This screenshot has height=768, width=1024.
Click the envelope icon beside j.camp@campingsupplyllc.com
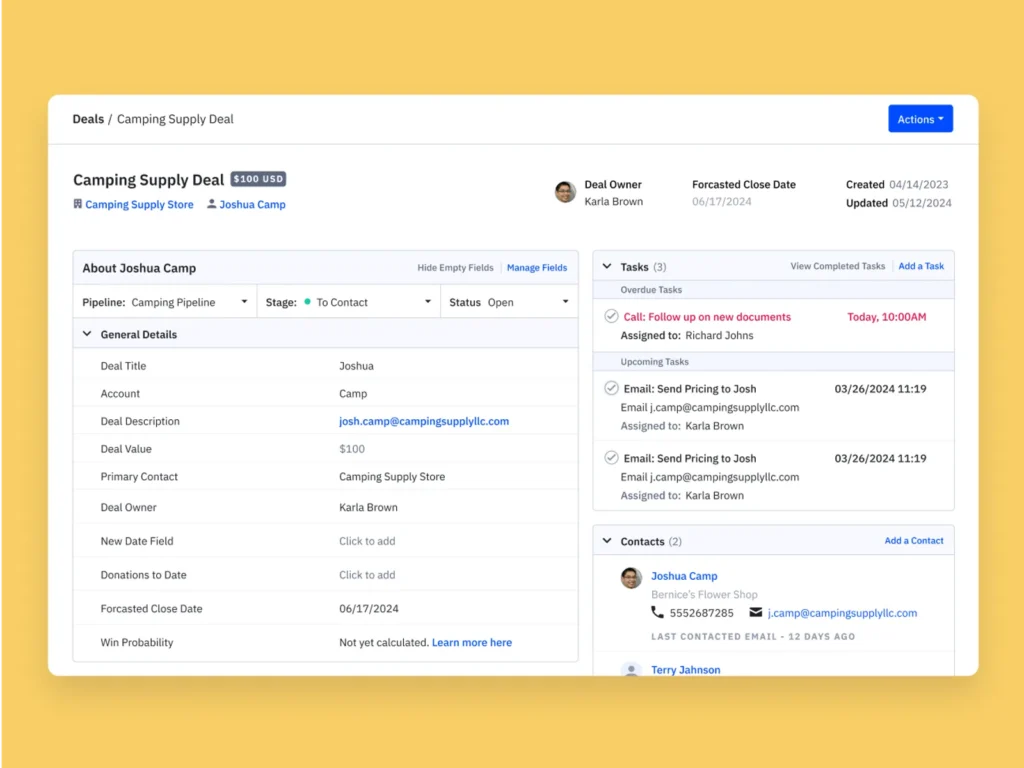point(757,613)
